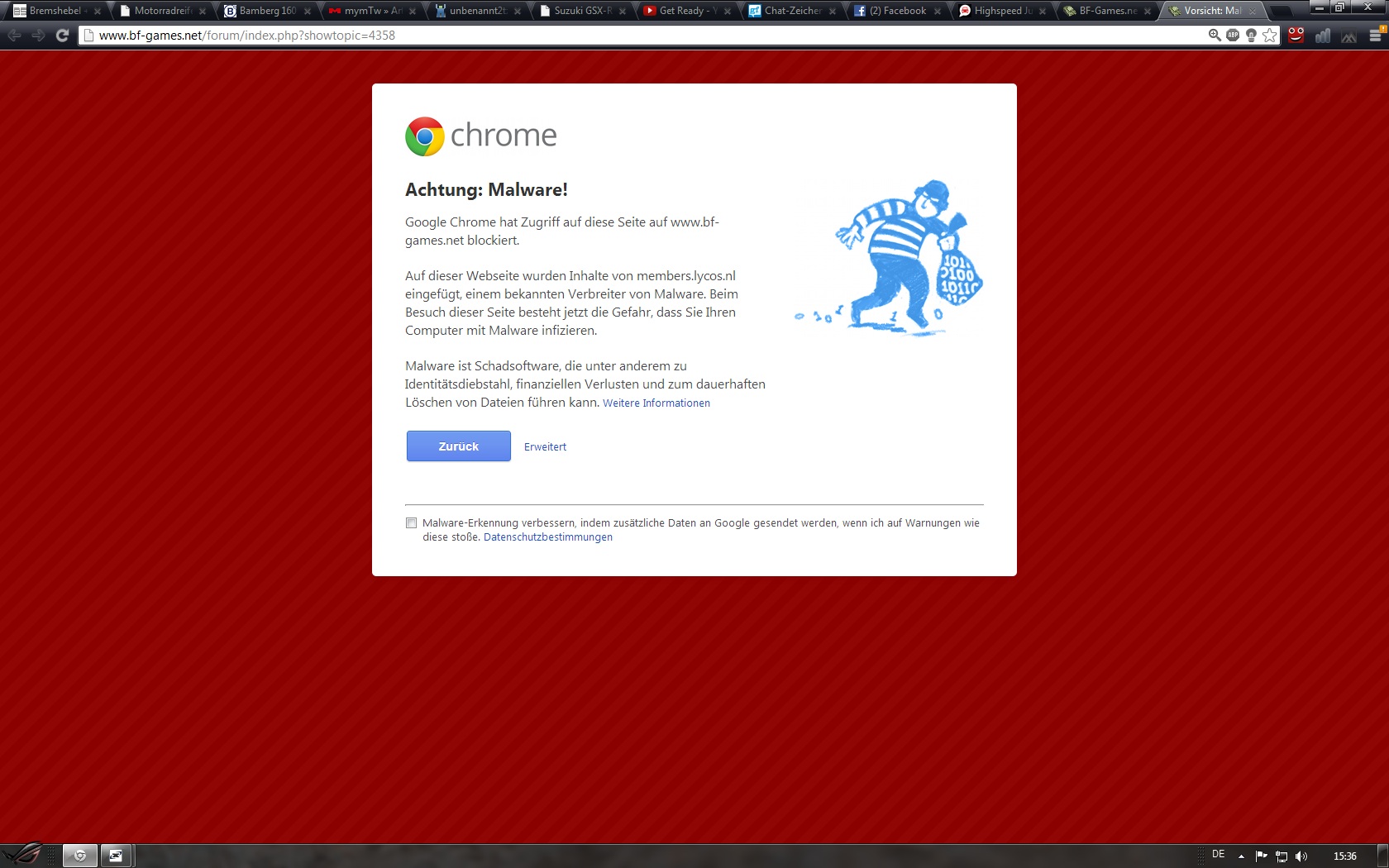Open the Datenschutzbestimmungen link
The width and height of the screenshot is (1389, 868).
547,537
